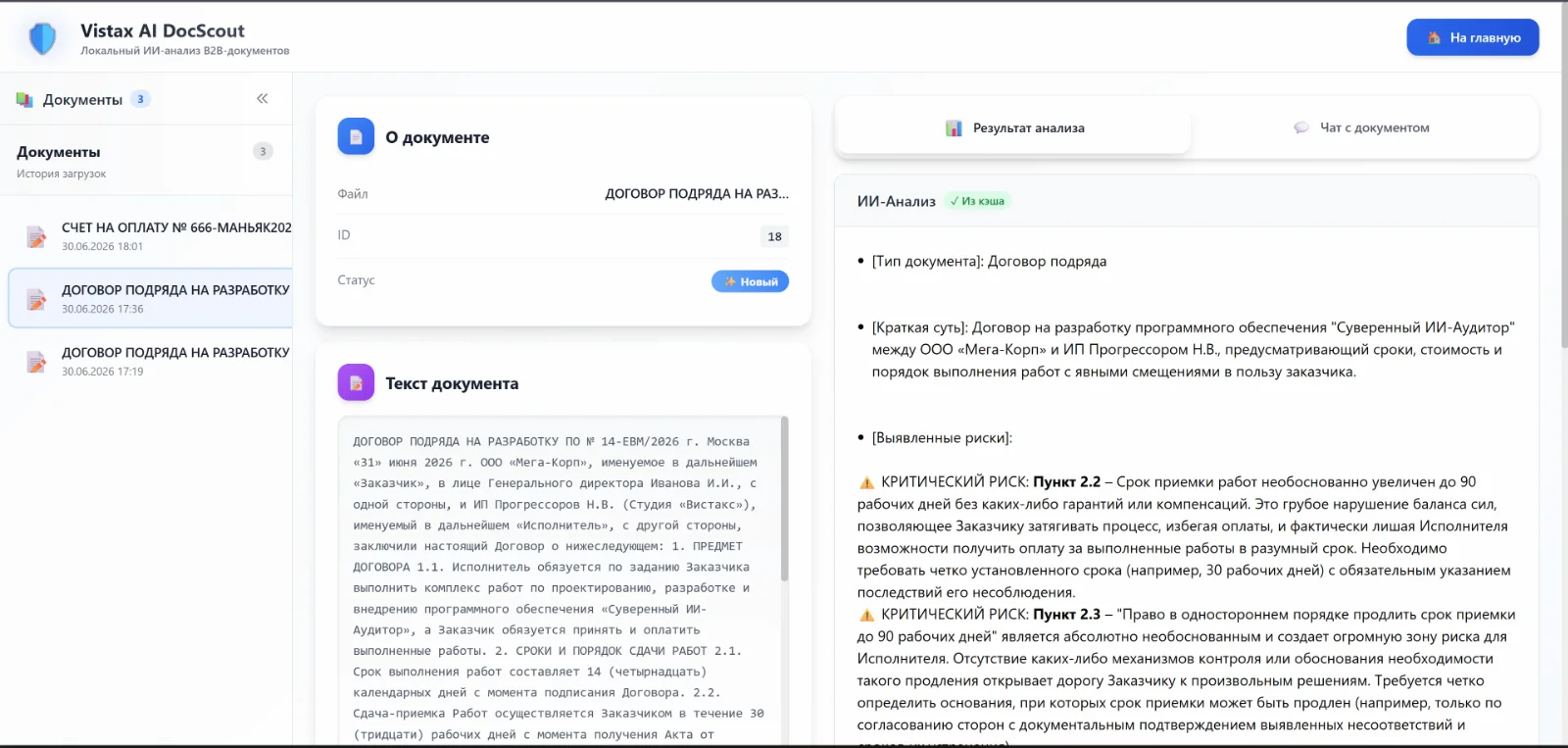Click the Текст документа heading
Image resolution: width=1568 pixels, height=748 pixels.
pyautogui.click(x=452, y=383)
